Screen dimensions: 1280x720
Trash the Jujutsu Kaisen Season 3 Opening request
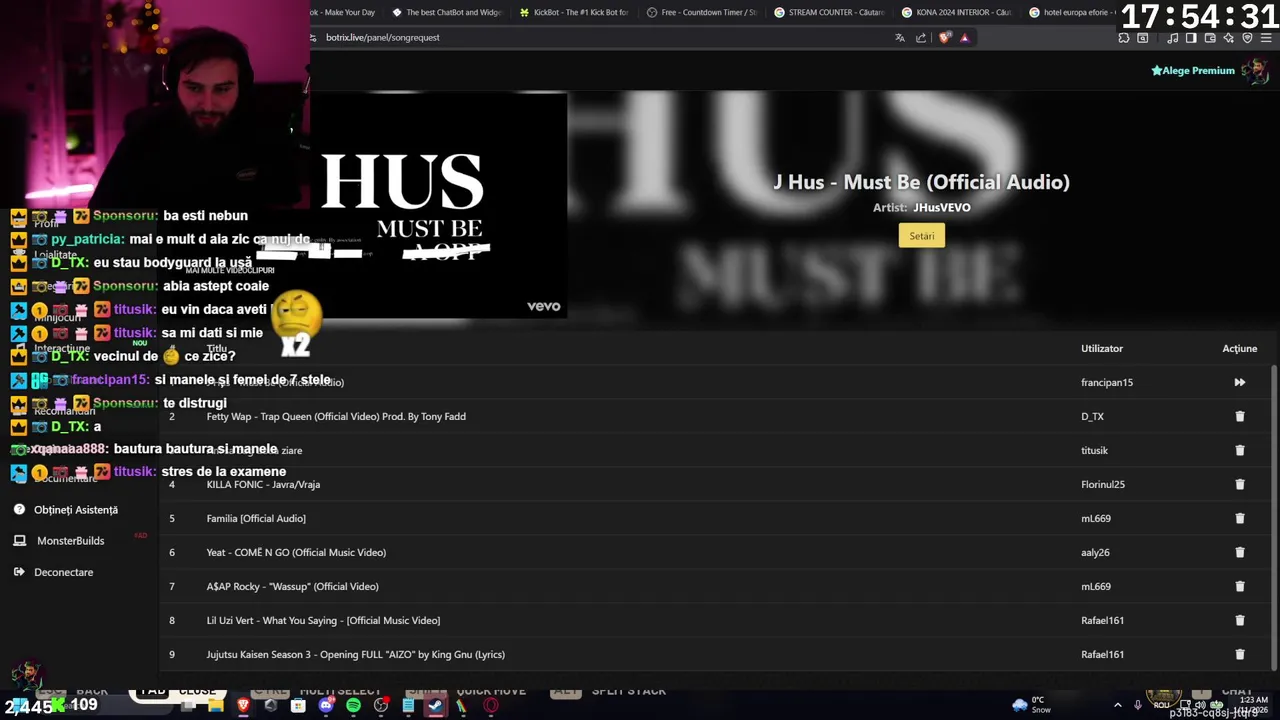tap(1239, 654)
